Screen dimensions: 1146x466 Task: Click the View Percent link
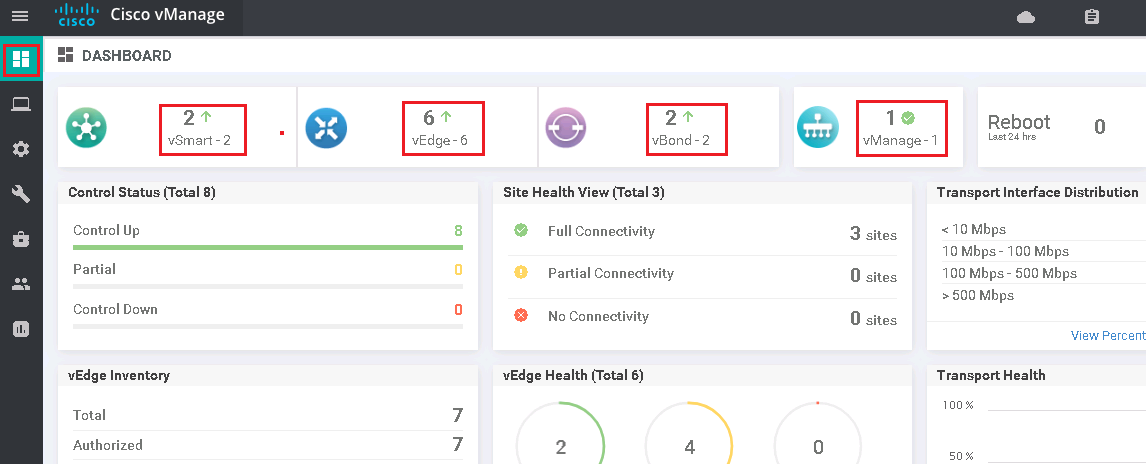click(x=1108, y=335)
